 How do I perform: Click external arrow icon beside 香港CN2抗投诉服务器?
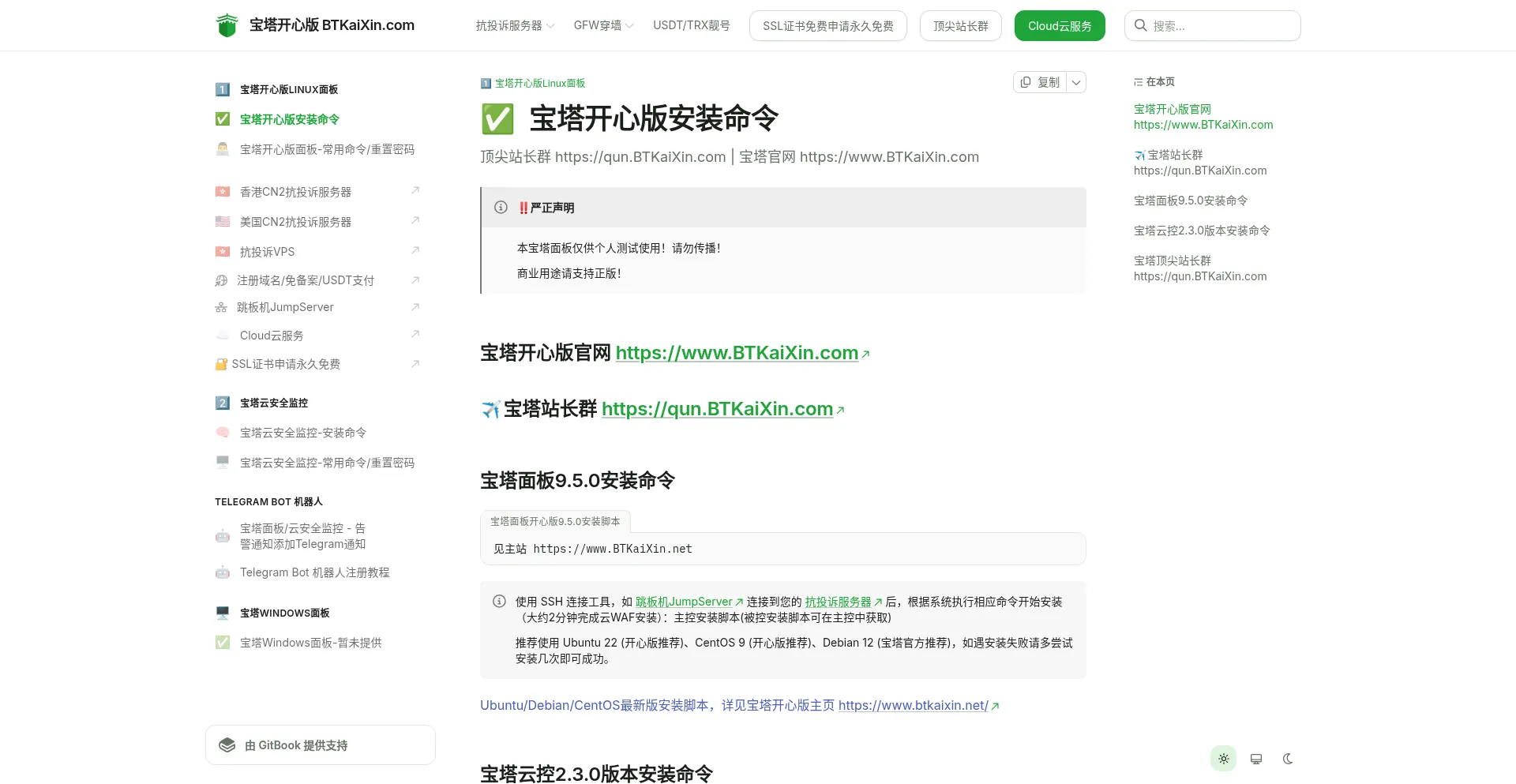415,190
